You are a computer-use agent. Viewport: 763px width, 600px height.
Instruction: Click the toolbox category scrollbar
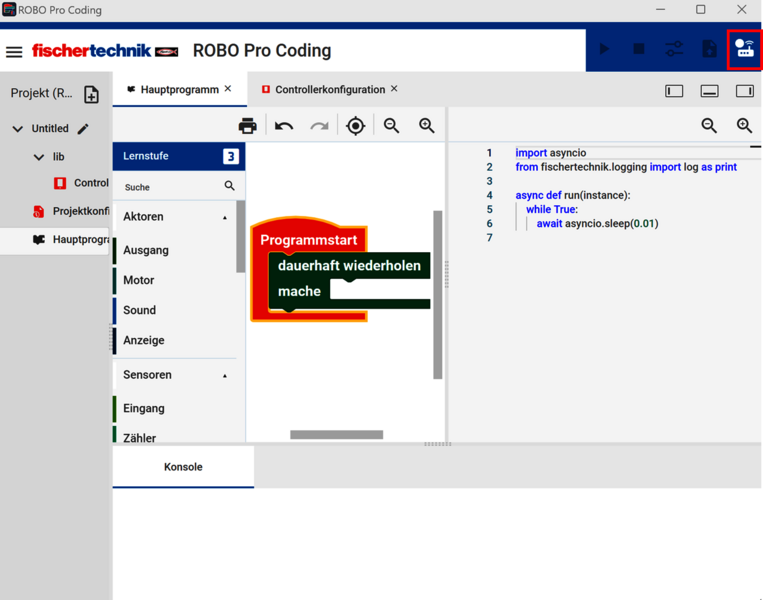pos(240,236)
